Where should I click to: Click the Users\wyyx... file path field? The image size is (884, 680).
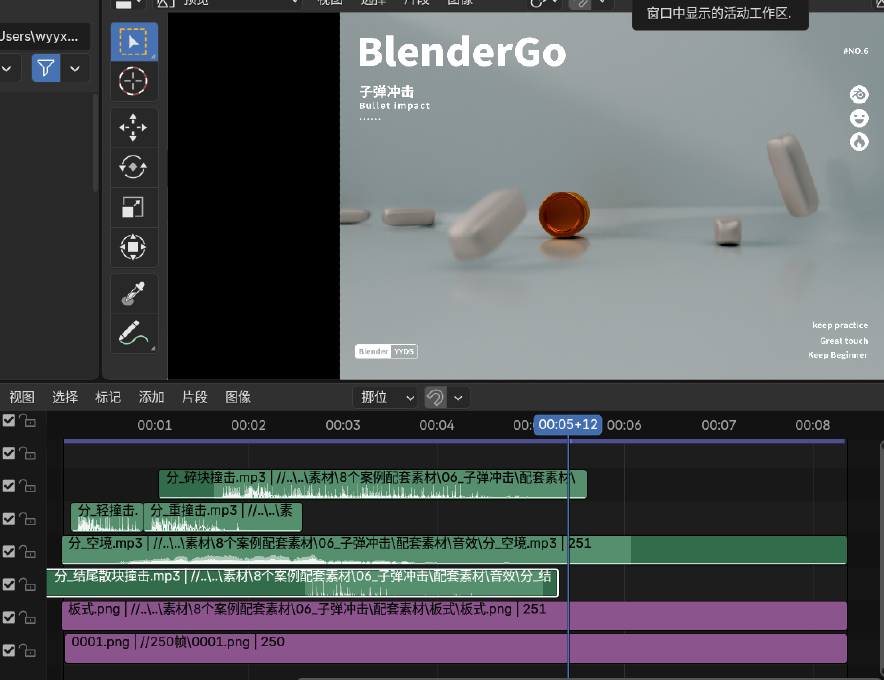click(44, 37)
